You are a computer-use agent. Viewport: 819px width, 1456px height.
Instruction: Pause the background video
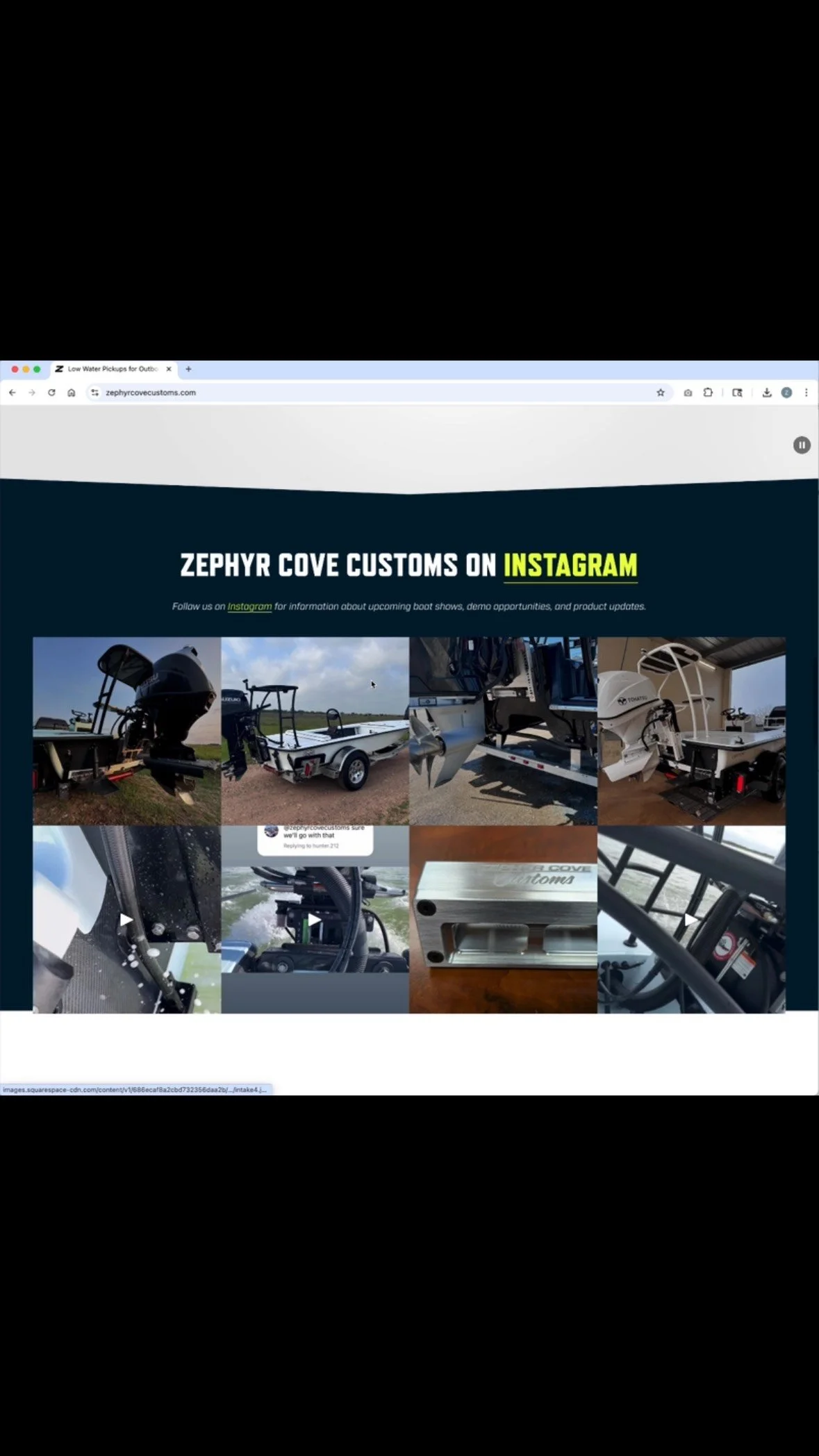802,445
